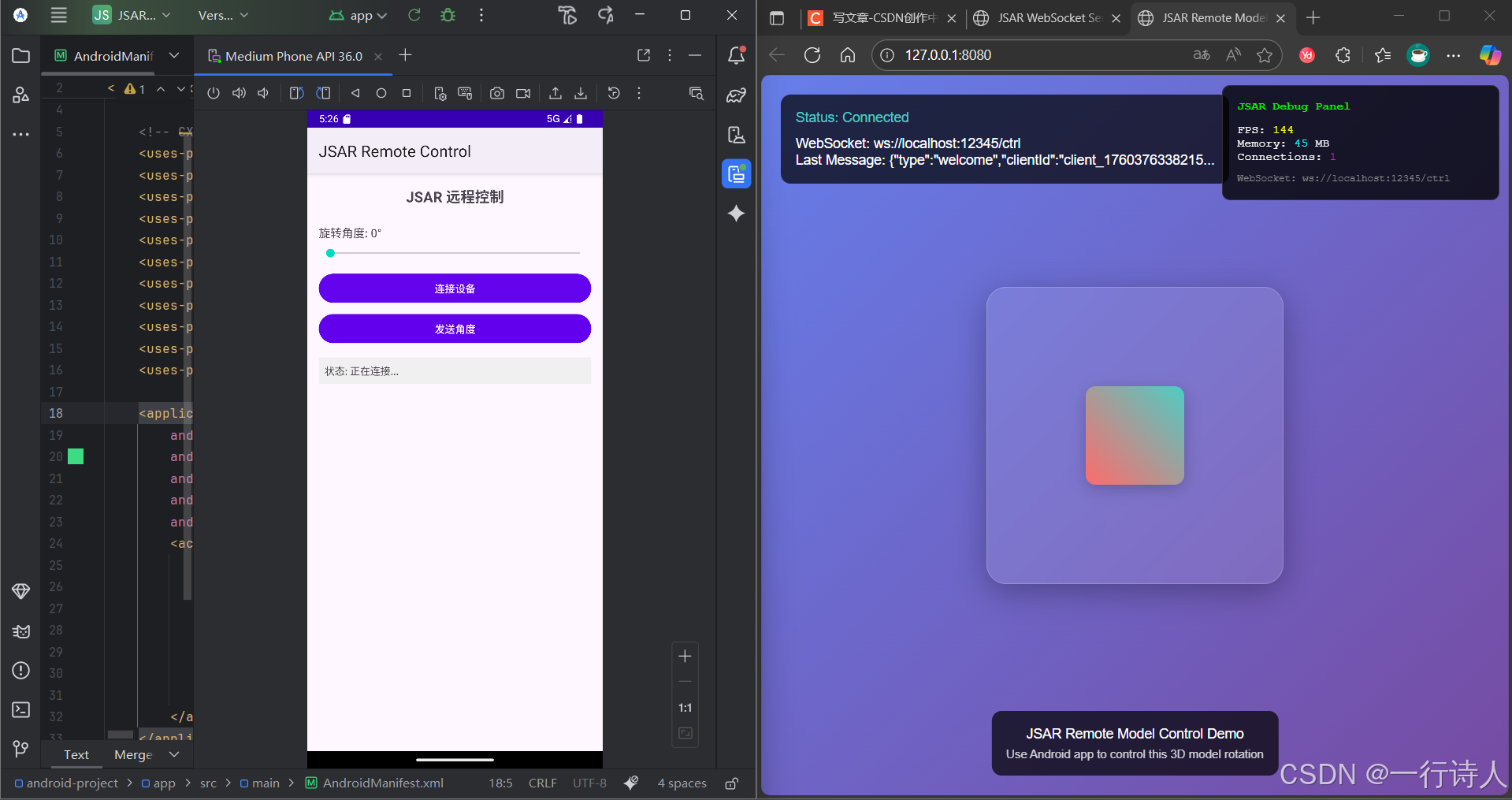Close the Medium Phone API 36.0 tab
1512x800 pixels.
pyautogui.click(x=378, y=56)
